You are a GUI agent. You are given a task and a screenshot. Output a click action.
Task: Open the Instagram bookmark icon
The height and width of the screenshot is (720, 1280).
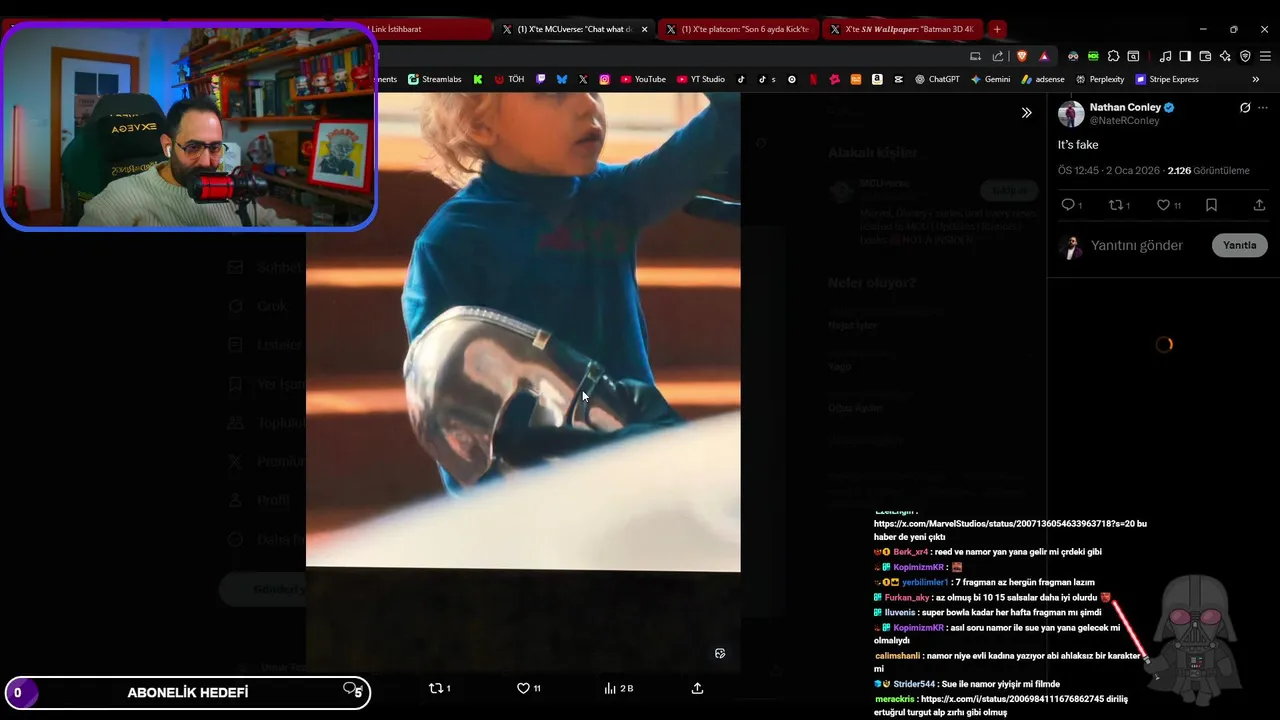click(604, 79)
